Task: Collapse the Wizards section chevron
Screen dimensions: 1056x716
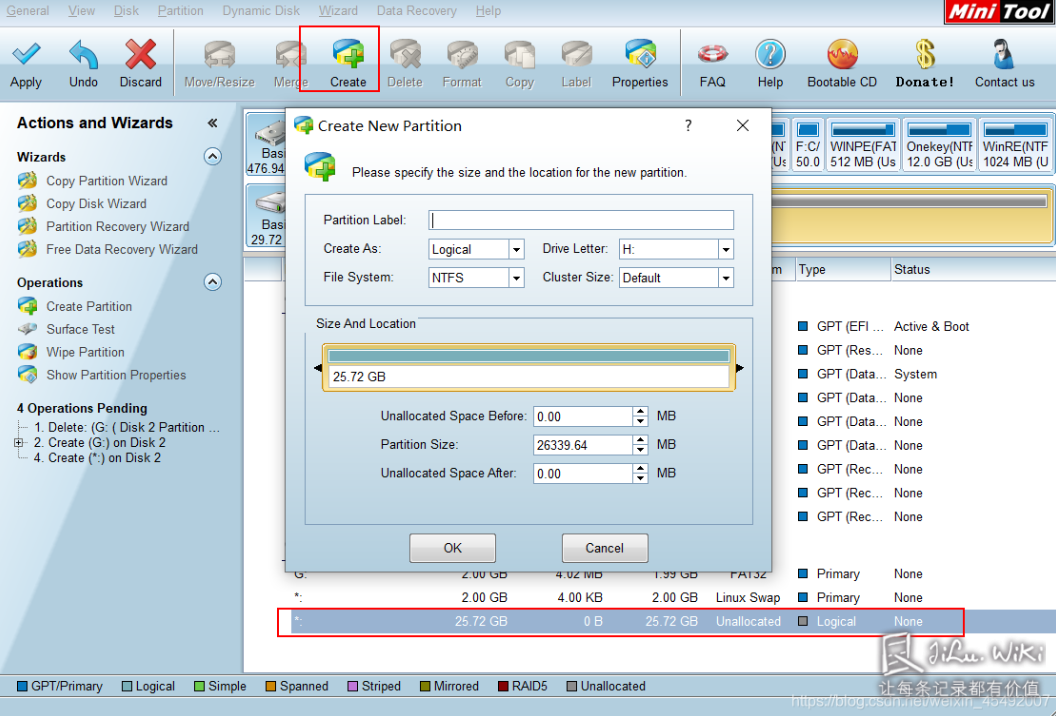Action: [212, 156]
